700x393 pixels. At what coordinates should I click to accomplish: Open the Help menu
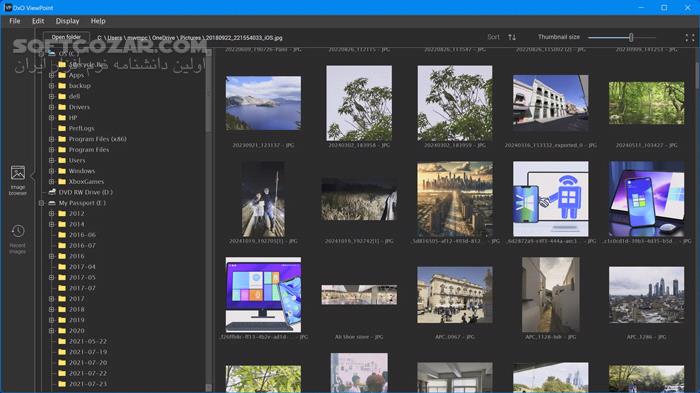point(98,21)
